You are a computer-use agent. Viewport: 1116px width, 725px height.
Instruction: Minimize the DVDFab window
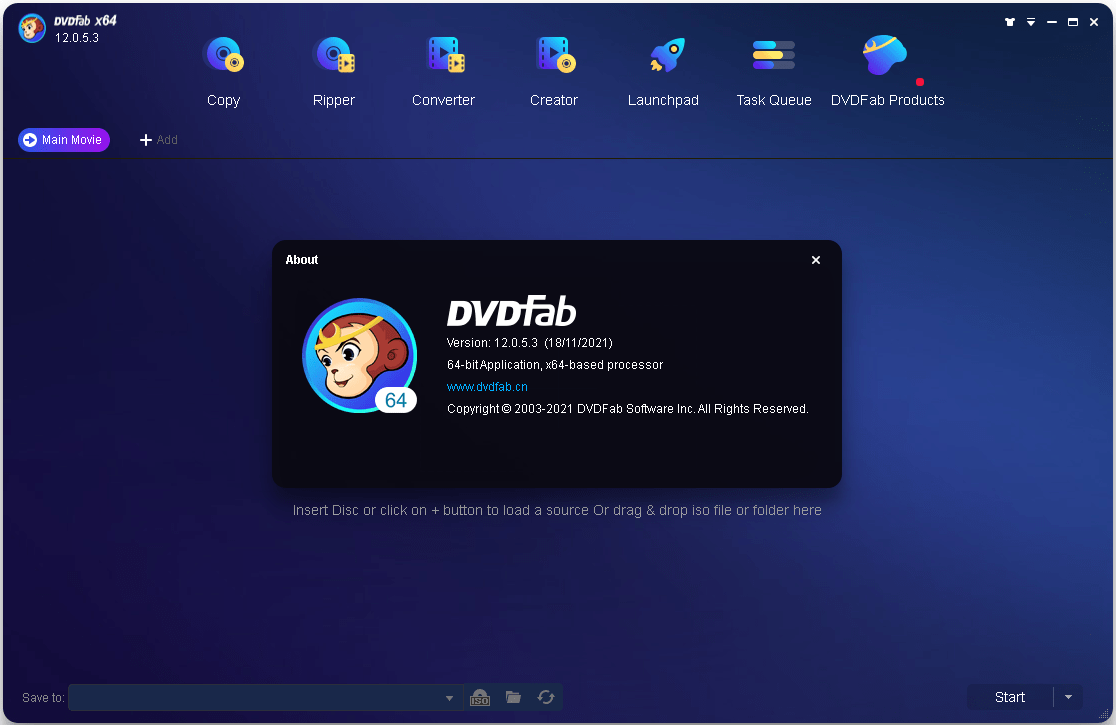1051,22
